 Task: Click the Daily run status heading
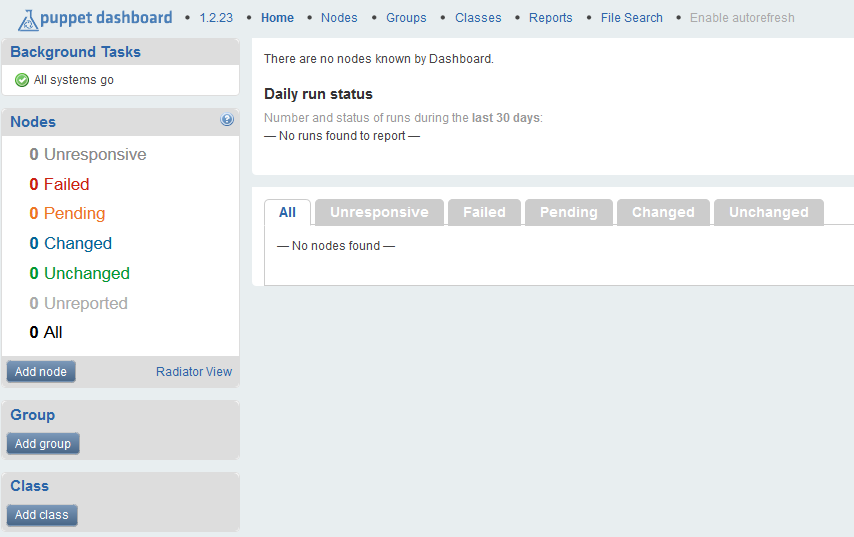pos(318,94)
